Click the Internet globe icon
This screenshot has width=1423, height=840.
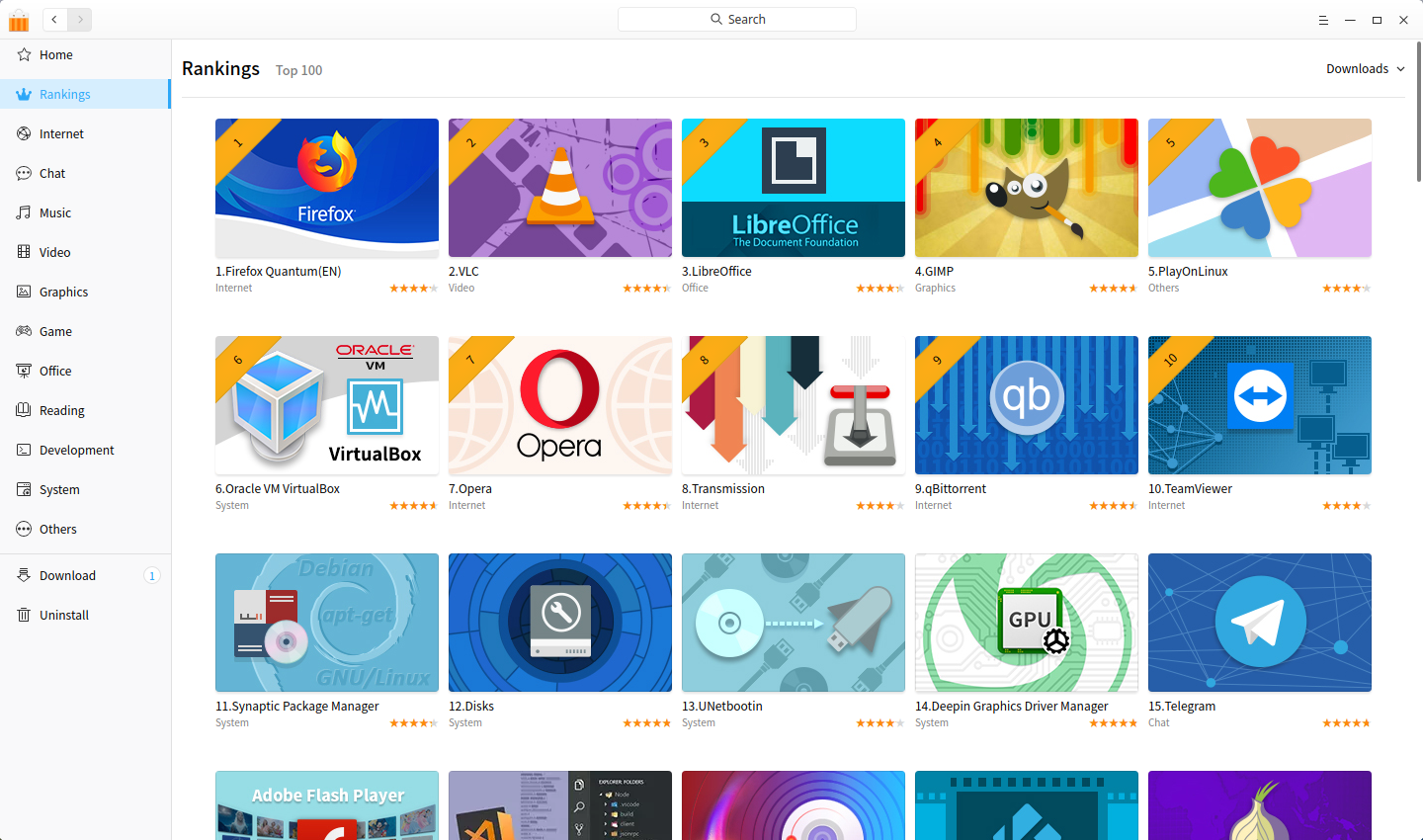coord(24,133)
